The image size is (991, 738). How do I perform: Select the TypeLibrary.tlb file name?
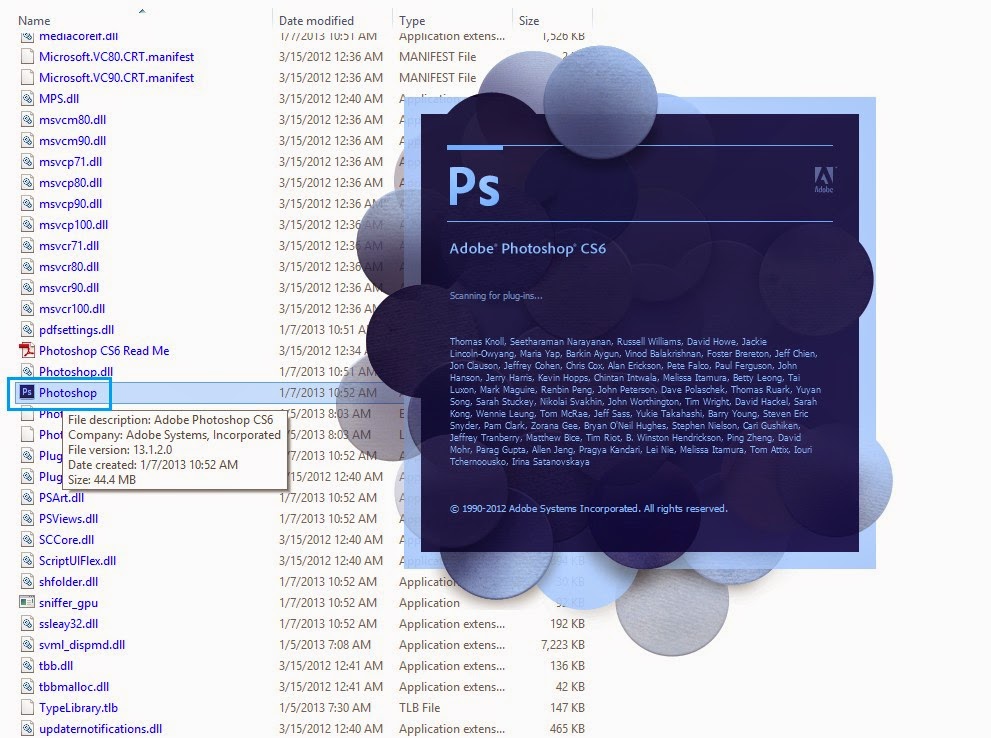point(78,708)
